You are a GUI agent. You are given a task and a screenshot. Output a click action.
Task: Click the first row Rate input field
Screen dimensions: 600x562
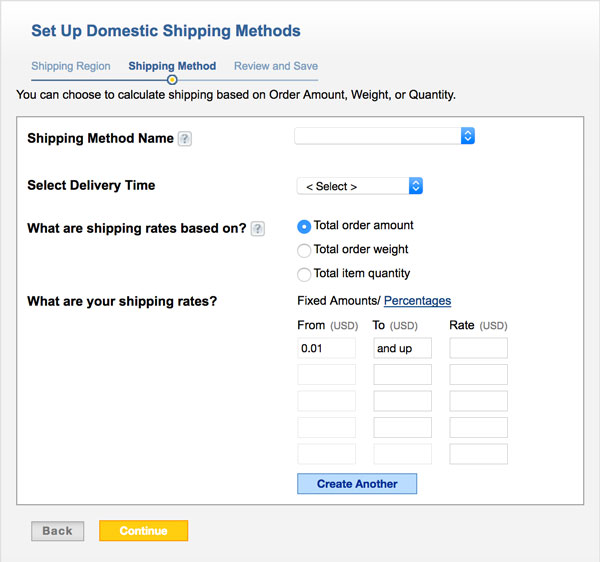click(x=479, y=348)
